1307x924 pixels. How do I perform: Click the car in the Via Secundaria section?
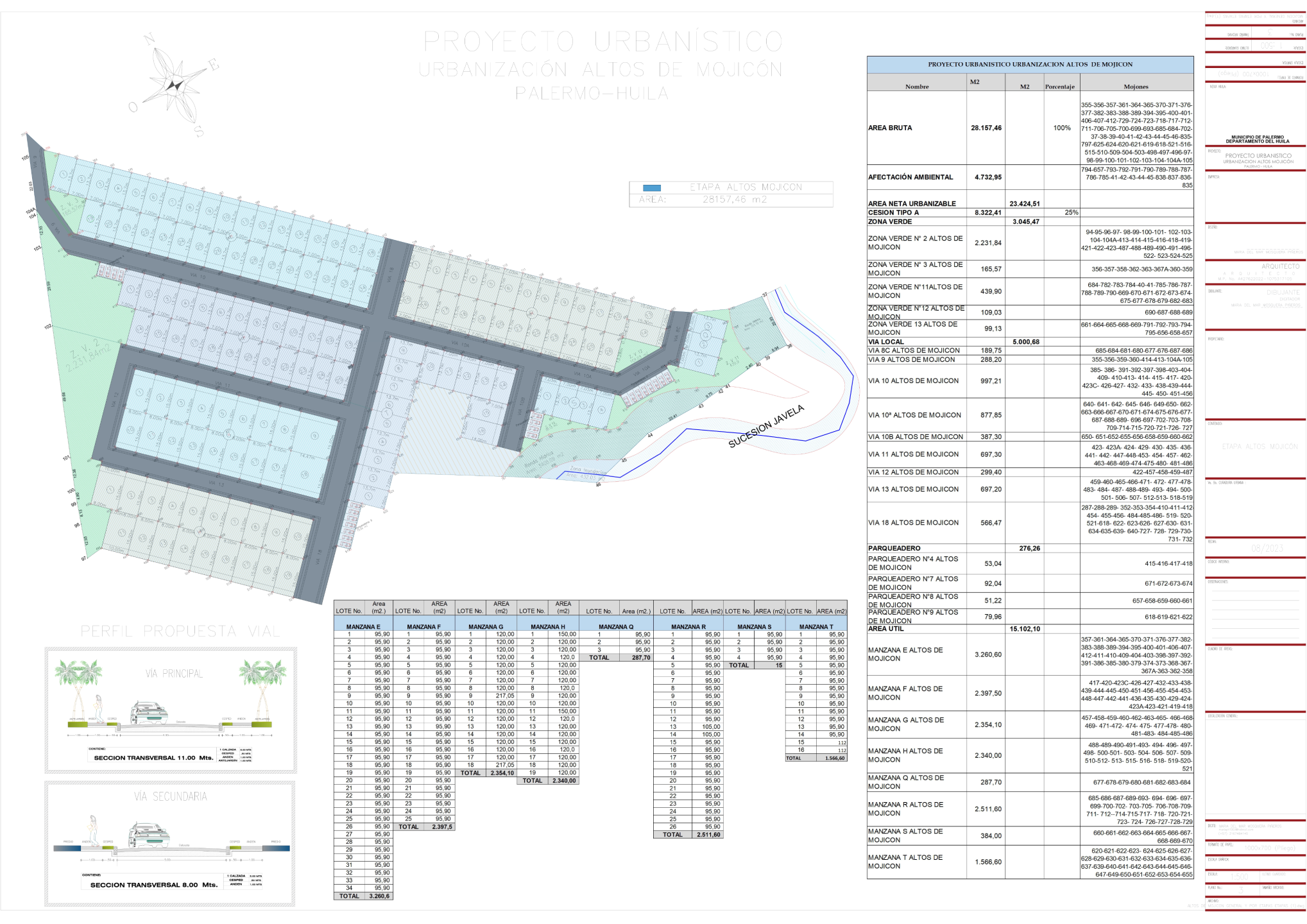pyautogui.click(x=149, y=835)
